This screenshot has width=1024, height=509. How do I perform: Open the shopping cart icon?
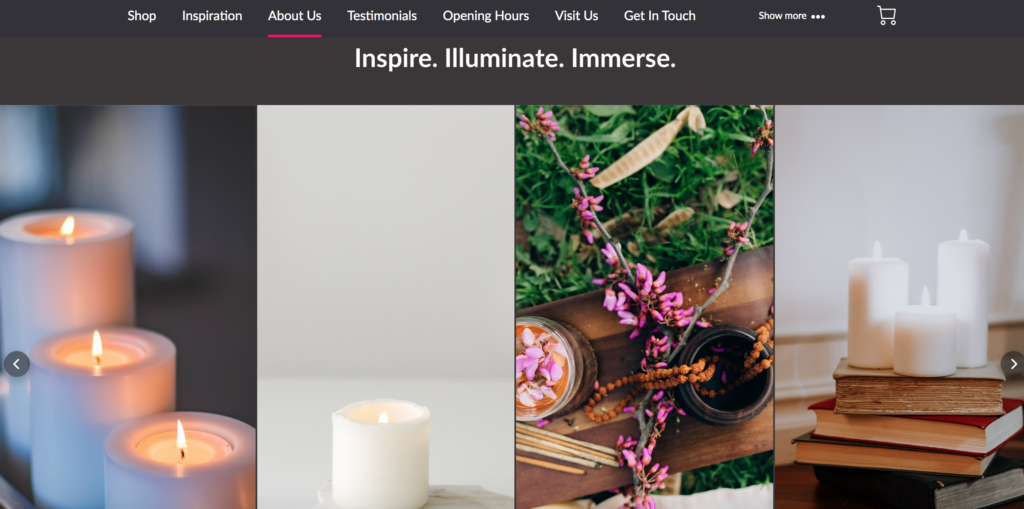click(x=886, y=16)
